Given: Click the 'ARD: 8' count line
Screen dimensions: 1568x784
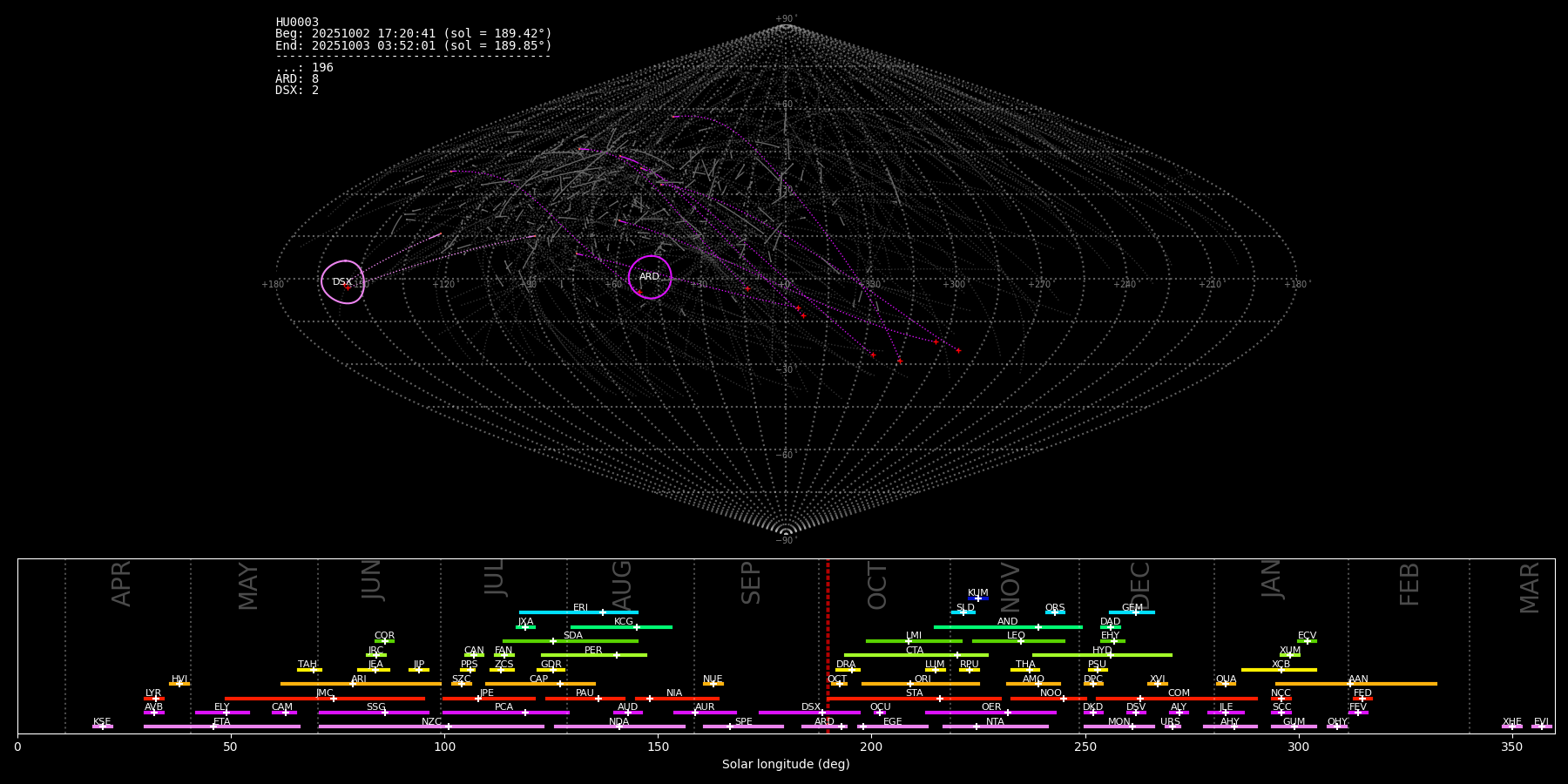Looking at the screenshot, I should point(297,79).
